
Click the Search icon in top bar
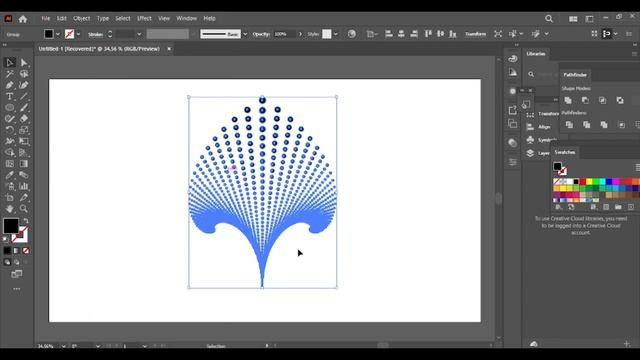(549, 19)
